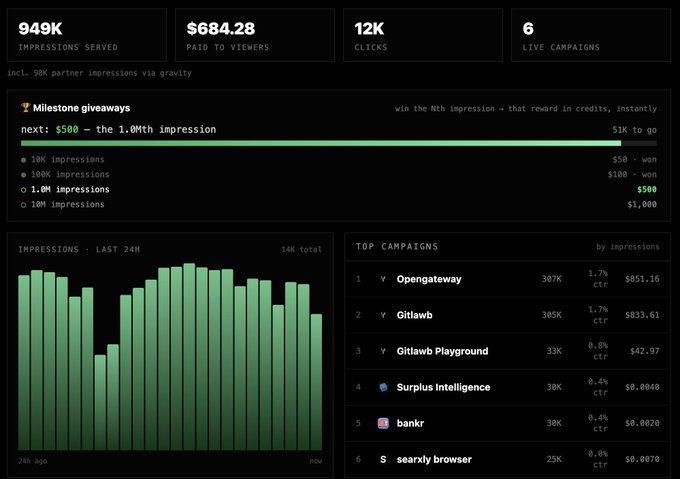680x479 pixels.
Task: Click the "TOP CAMPAIGNS" heading
Action: [397, 246]
